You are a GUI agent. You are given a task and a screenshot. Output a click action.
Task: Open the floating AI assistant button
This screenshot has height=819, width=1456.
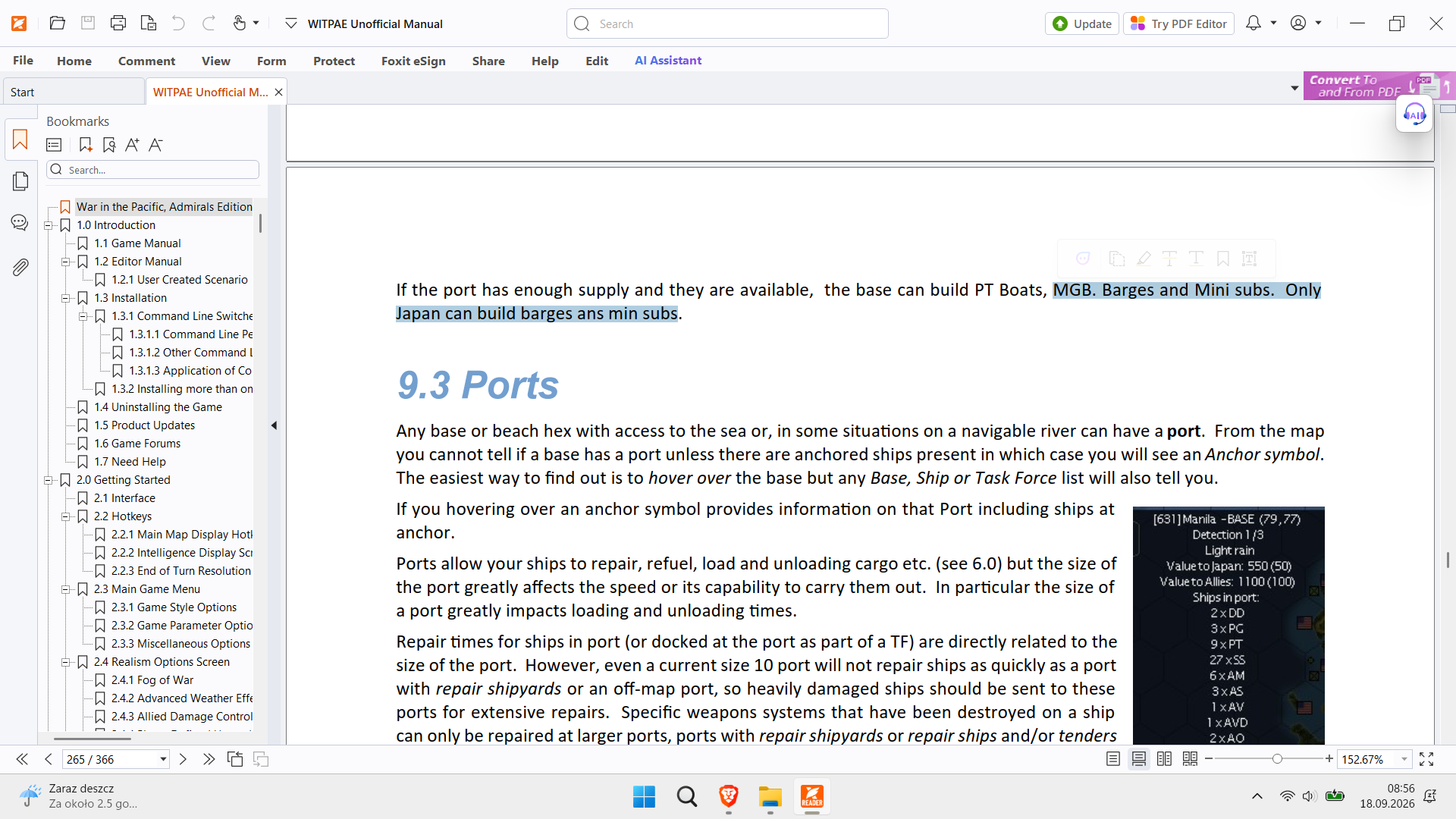point(1414,115)
